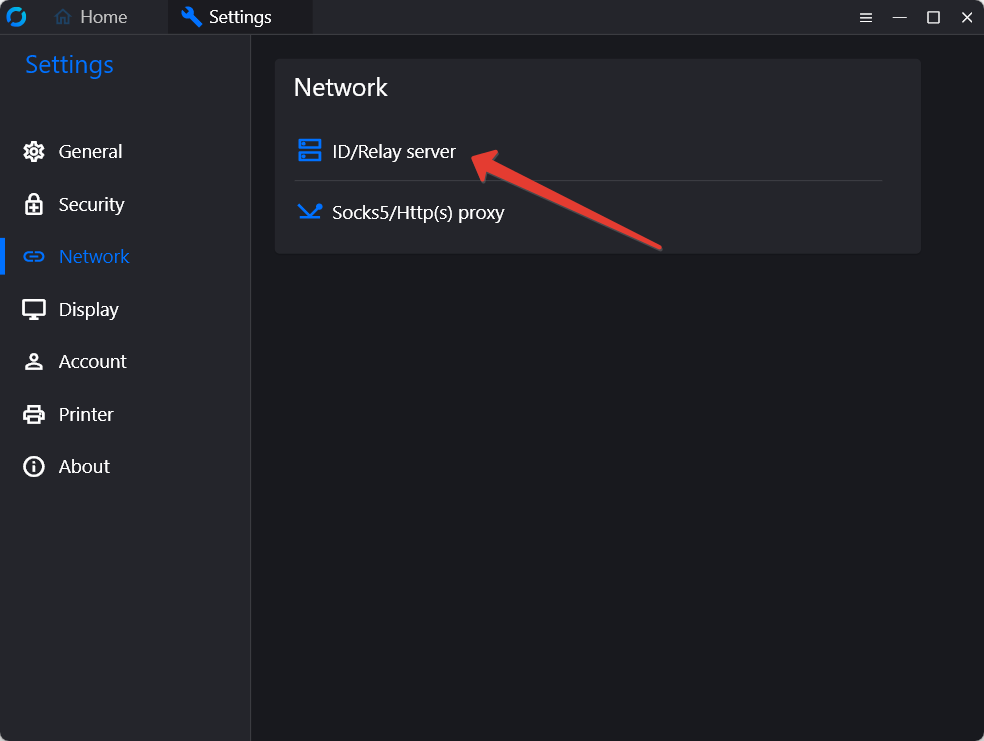Open the hamburger menu in title bar
The width and height of the screenshot is (984, 741).
pyautogui.click(x=866, y=18)
